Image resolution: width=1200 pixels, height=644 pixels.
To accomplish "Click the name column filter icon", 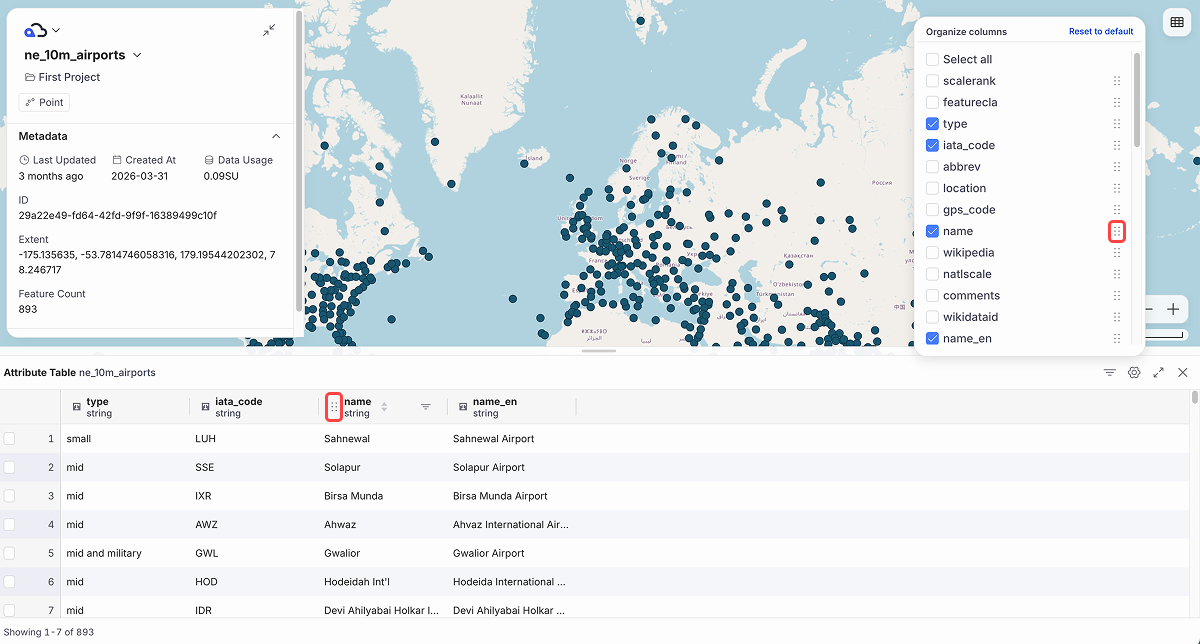I will (426, 407).
